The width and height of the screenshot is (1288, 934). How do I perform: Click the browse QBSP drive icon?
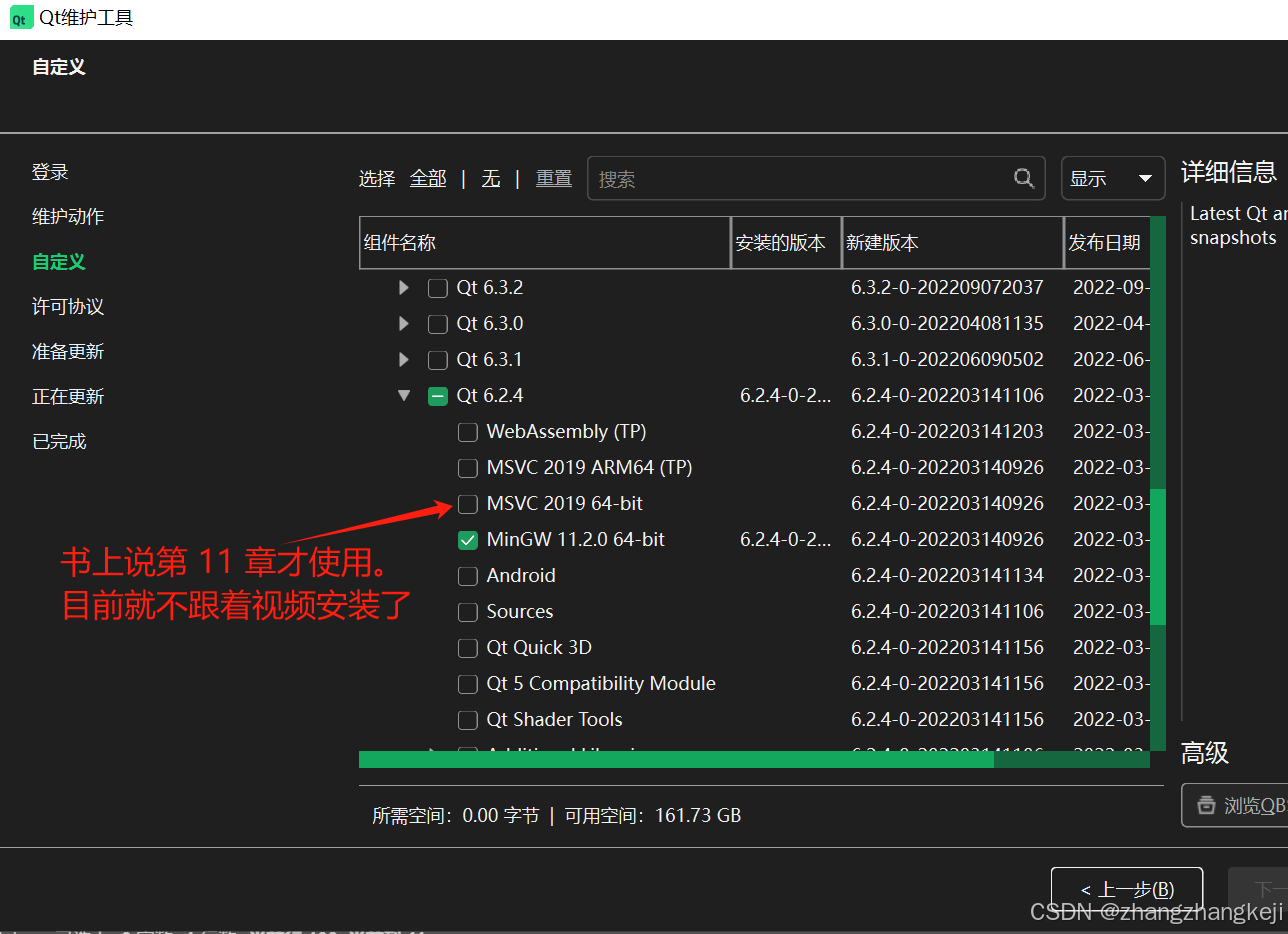coord(1207,805)
